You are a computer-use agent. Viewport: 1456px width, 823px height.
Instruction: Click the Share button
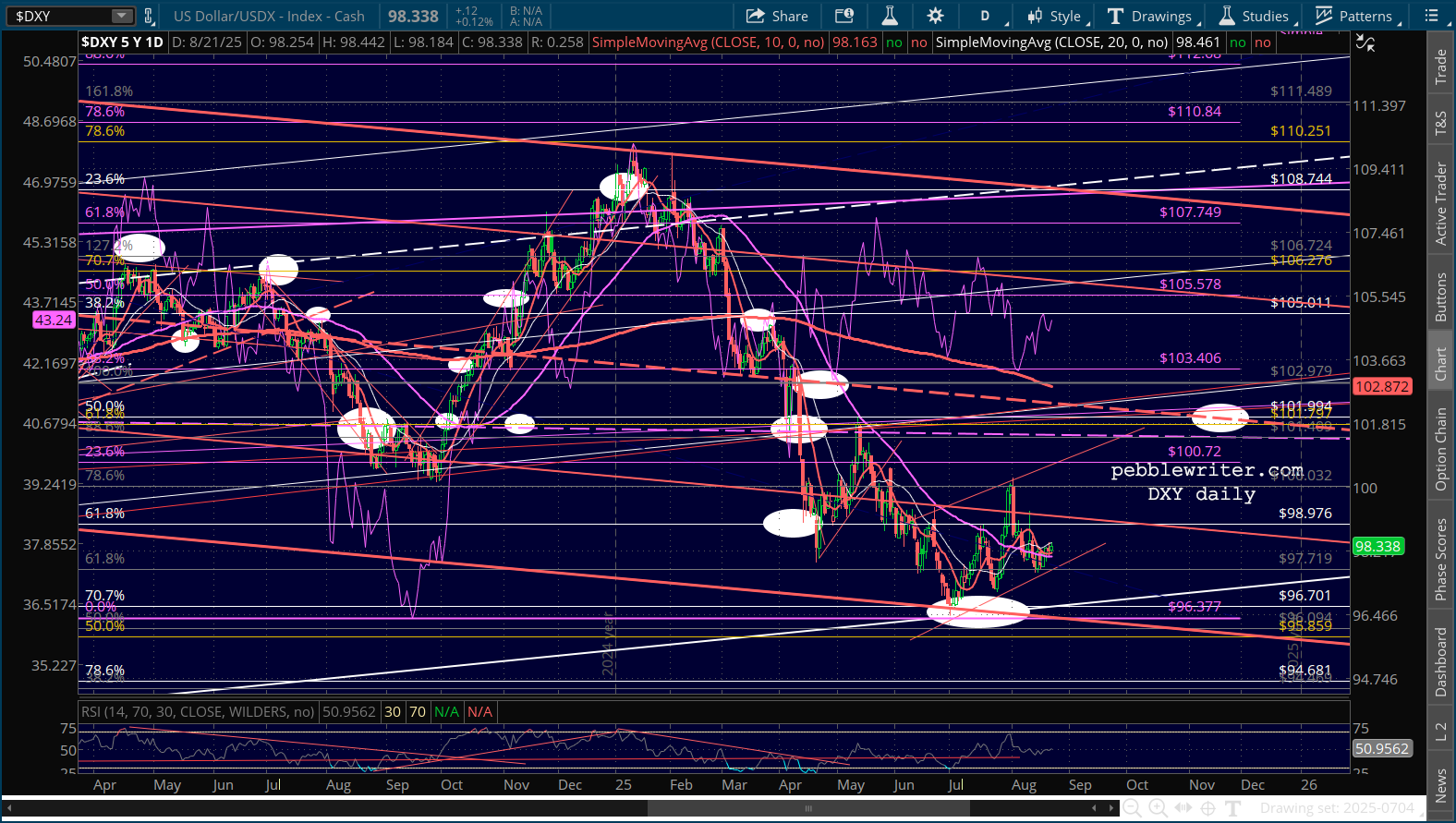777,16
